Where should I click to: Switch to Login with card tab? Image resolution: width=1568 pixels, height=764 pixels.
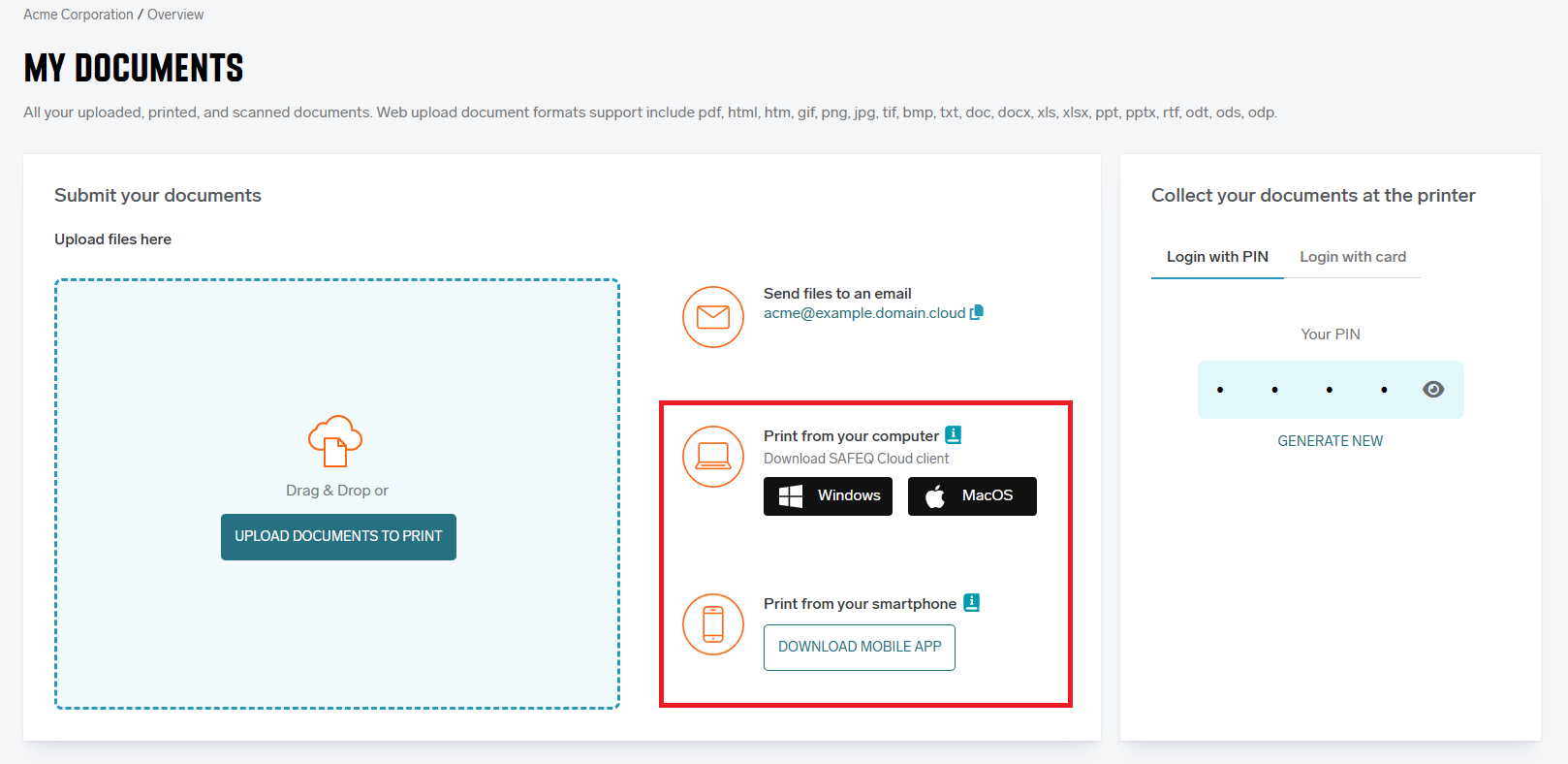[x=1352, y=257]
